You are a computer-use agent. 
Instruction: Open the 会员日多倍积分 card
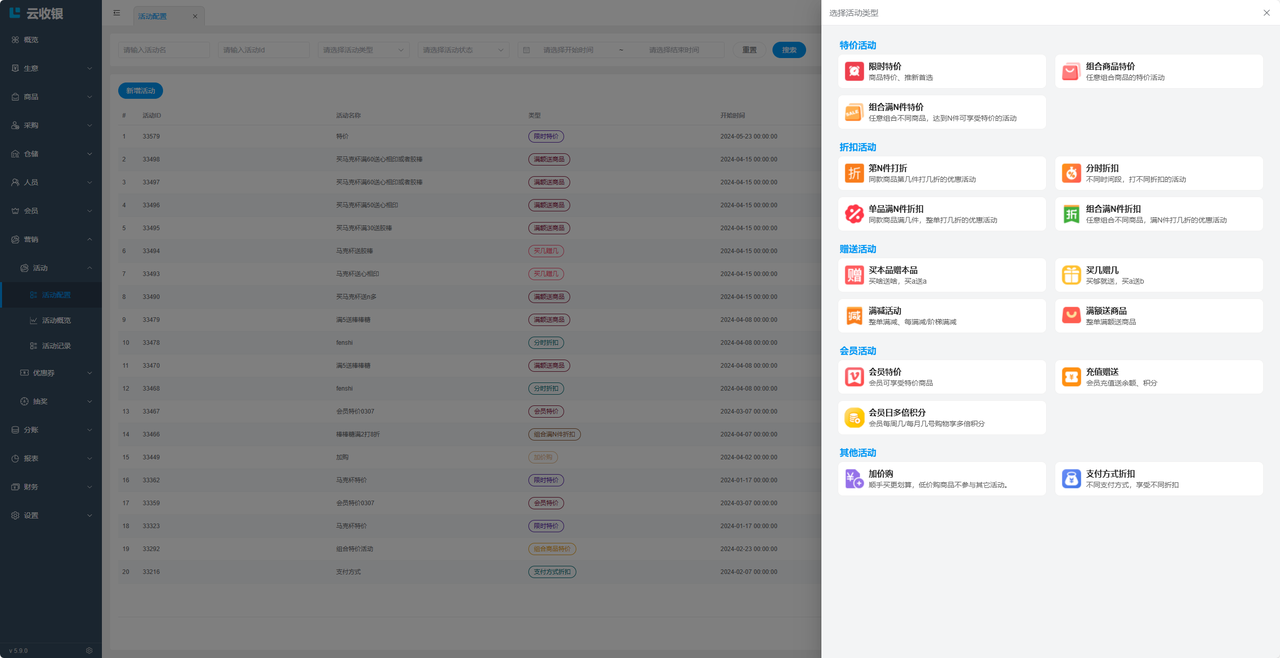point(942,418)
